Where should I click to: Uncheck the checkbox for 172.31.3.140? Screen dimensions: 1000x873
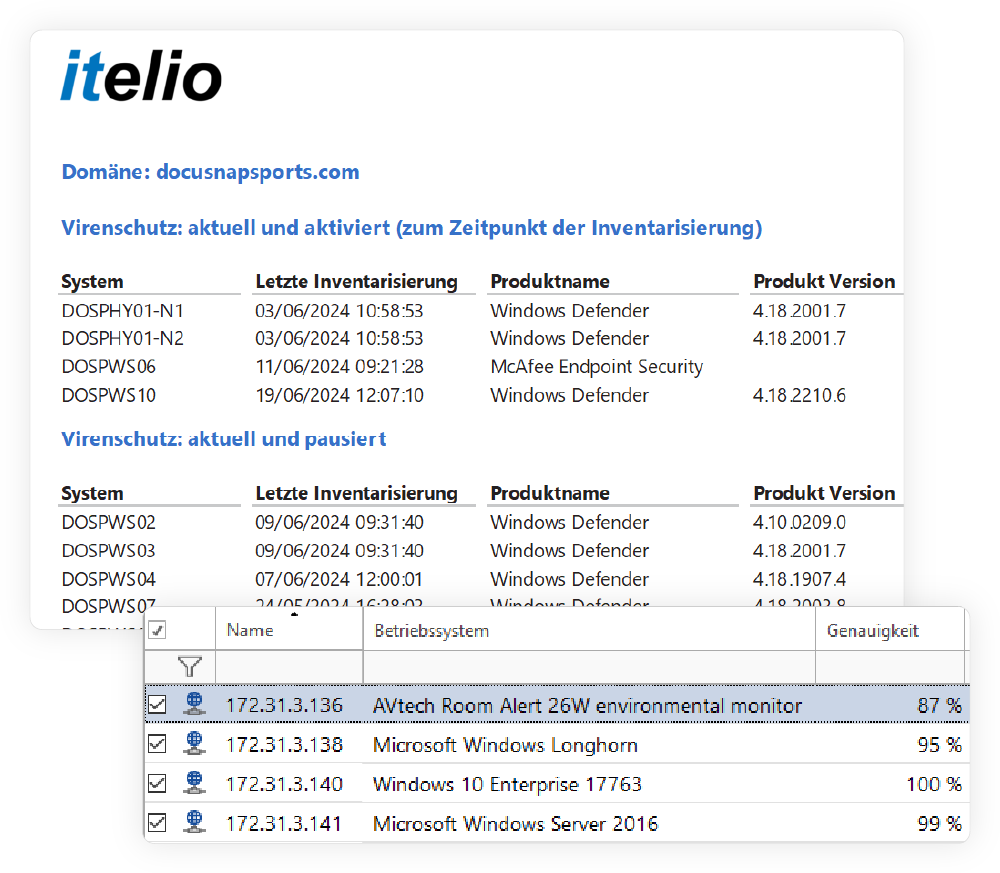[x=157, y=783]
